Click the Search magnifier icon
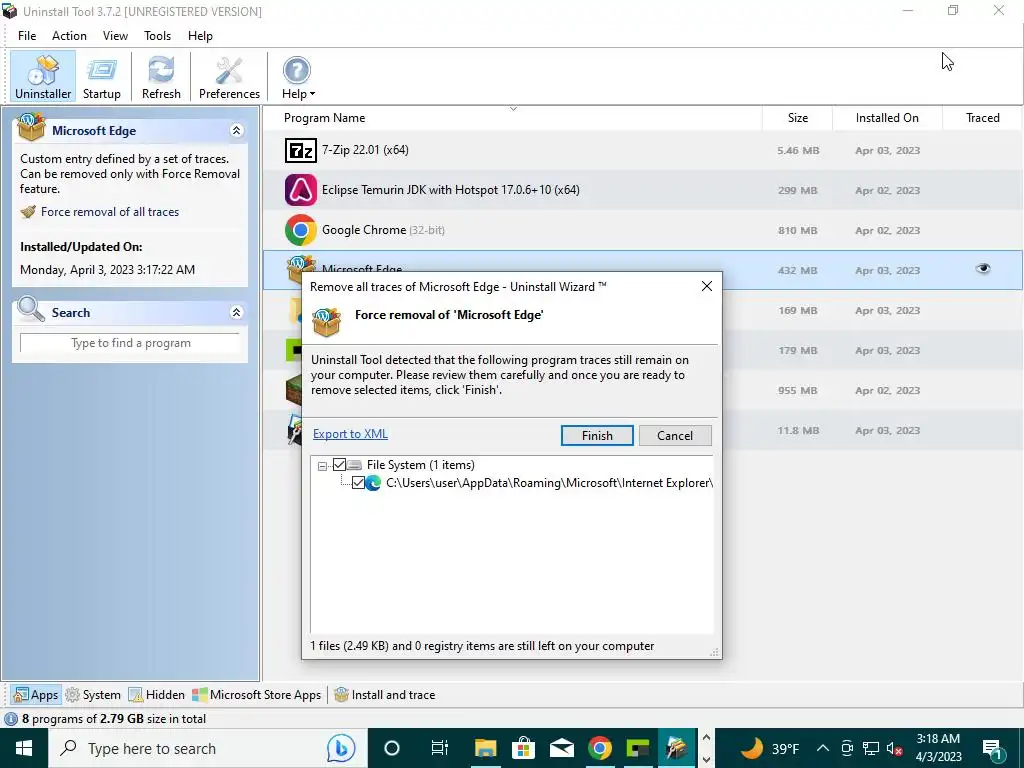 click(x=31, y=310)
